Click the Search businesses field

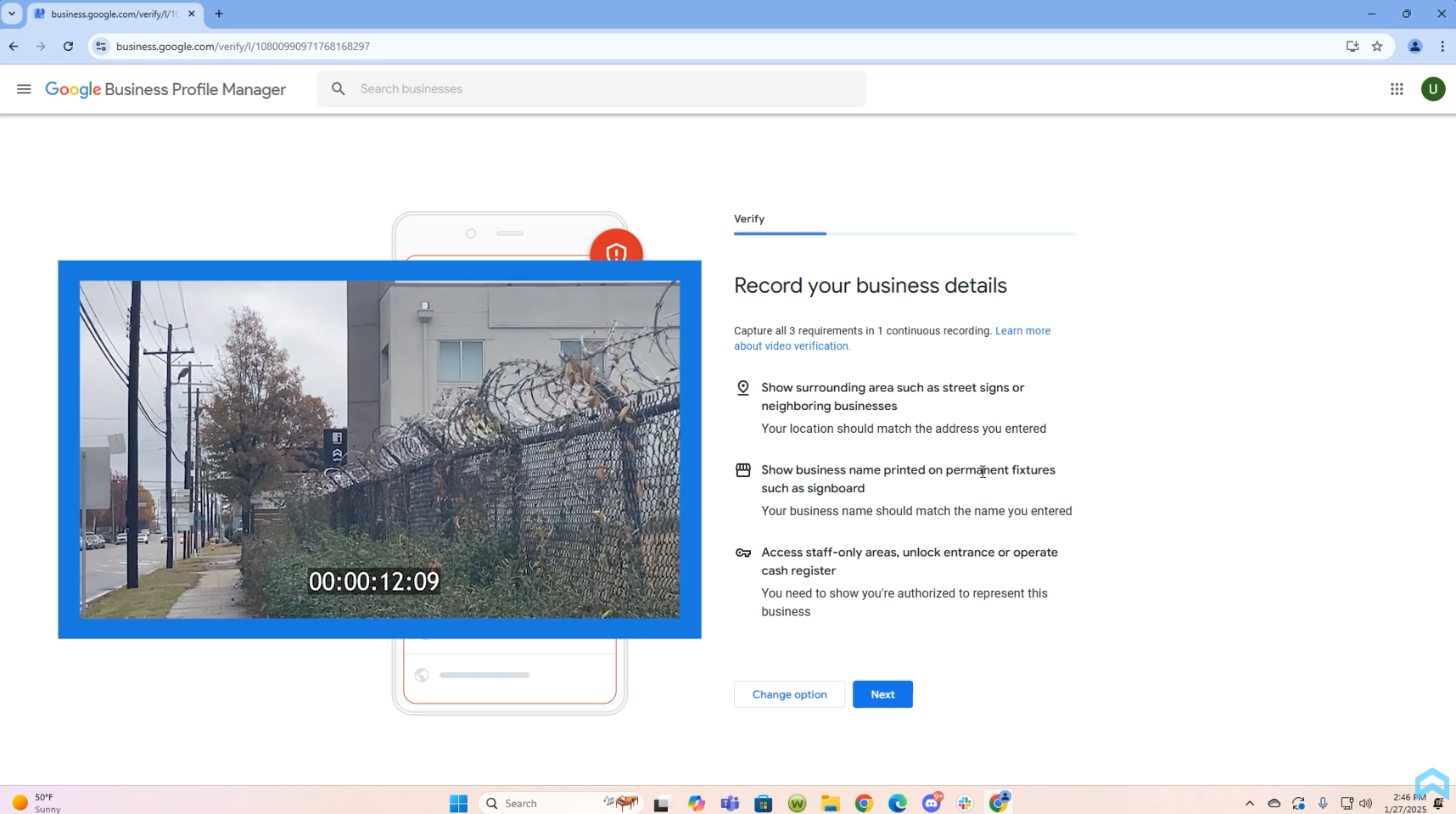[x=591, y=89]
